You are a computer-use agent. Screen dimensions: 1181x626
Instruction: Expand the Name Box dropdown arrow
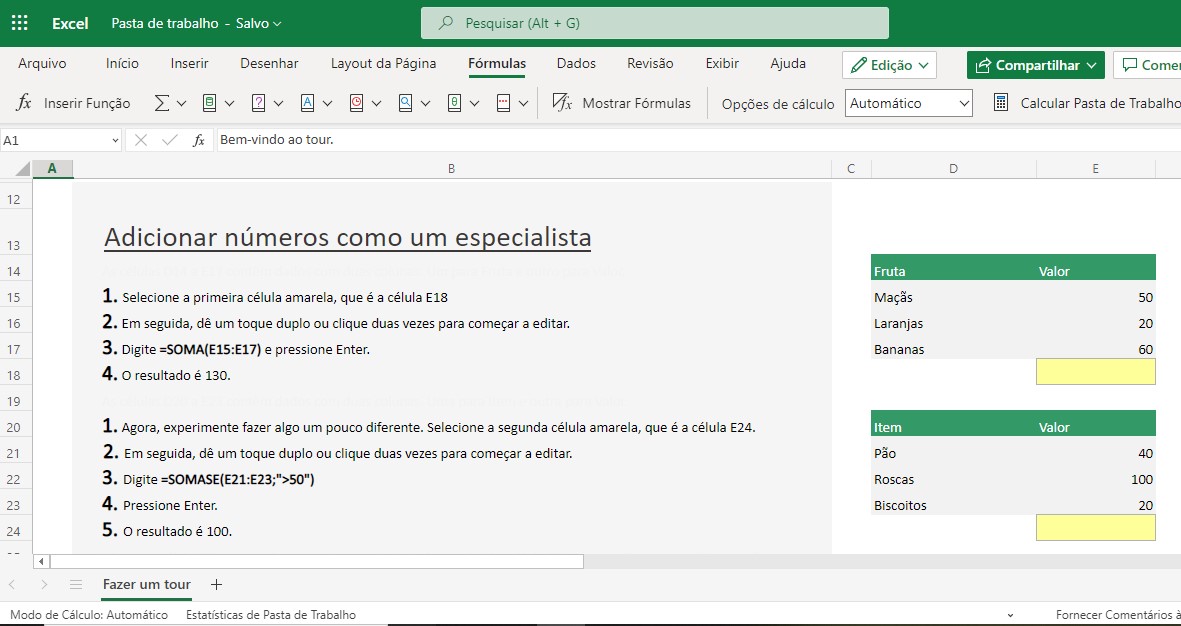[115, 141]
